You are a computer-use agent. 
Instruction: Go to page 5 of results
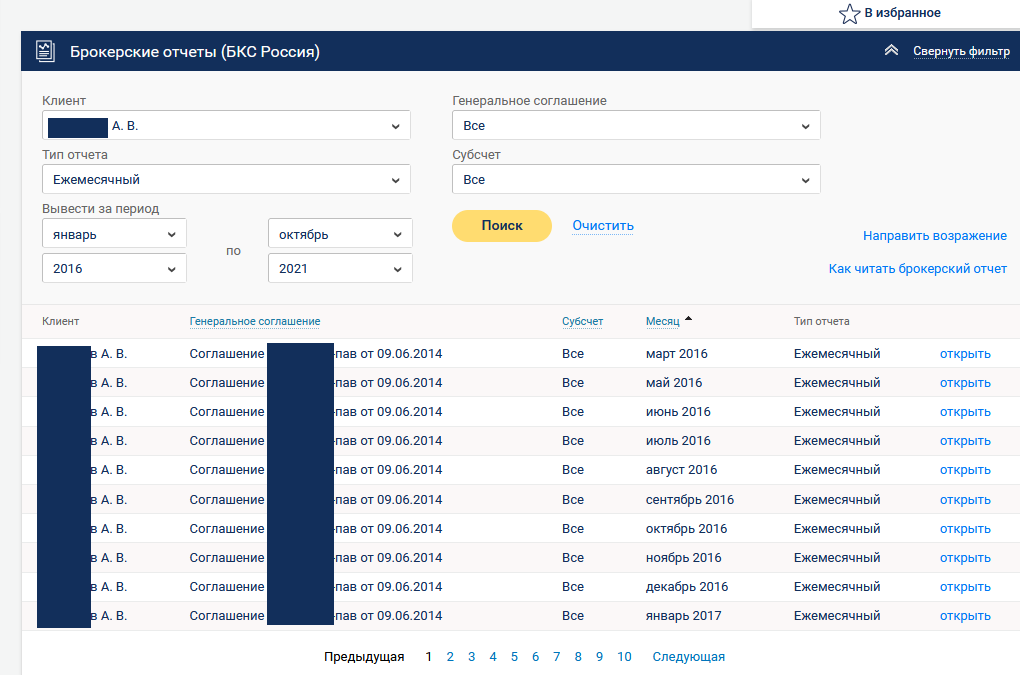[x=514, y=657]
